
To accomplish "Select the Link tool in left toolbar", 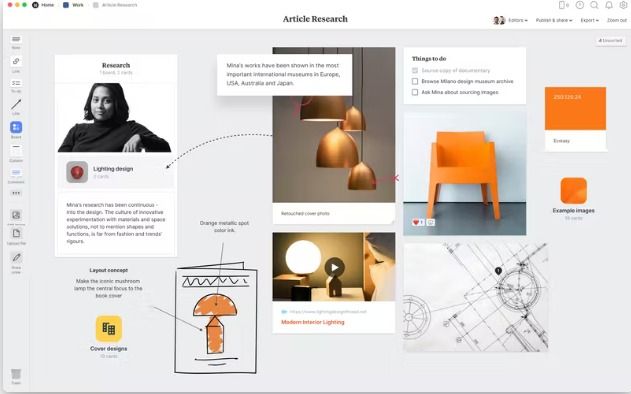I will click(x=16, y=63).
